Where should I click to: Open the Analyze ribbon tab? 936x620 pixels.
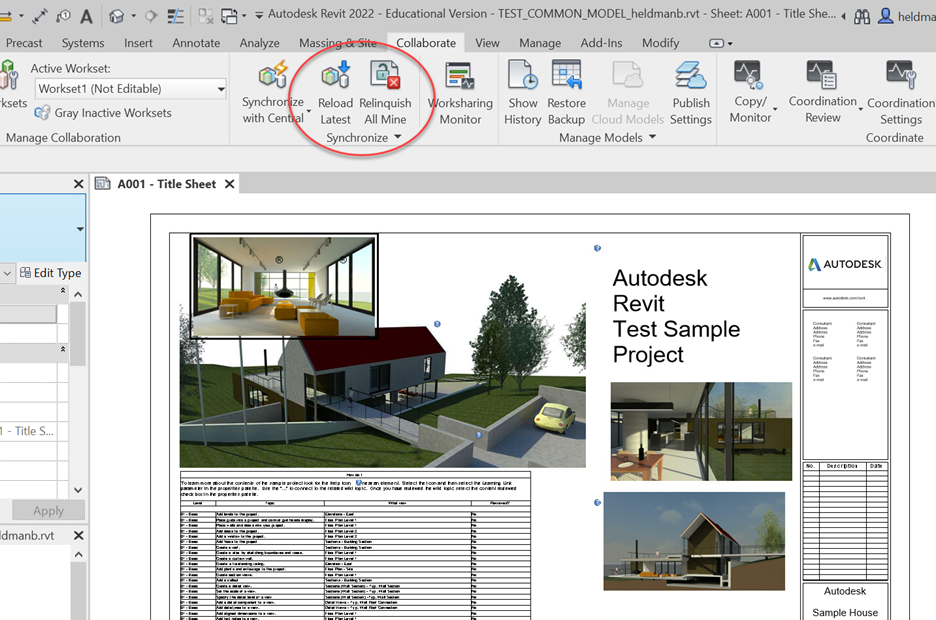(260, 43)
